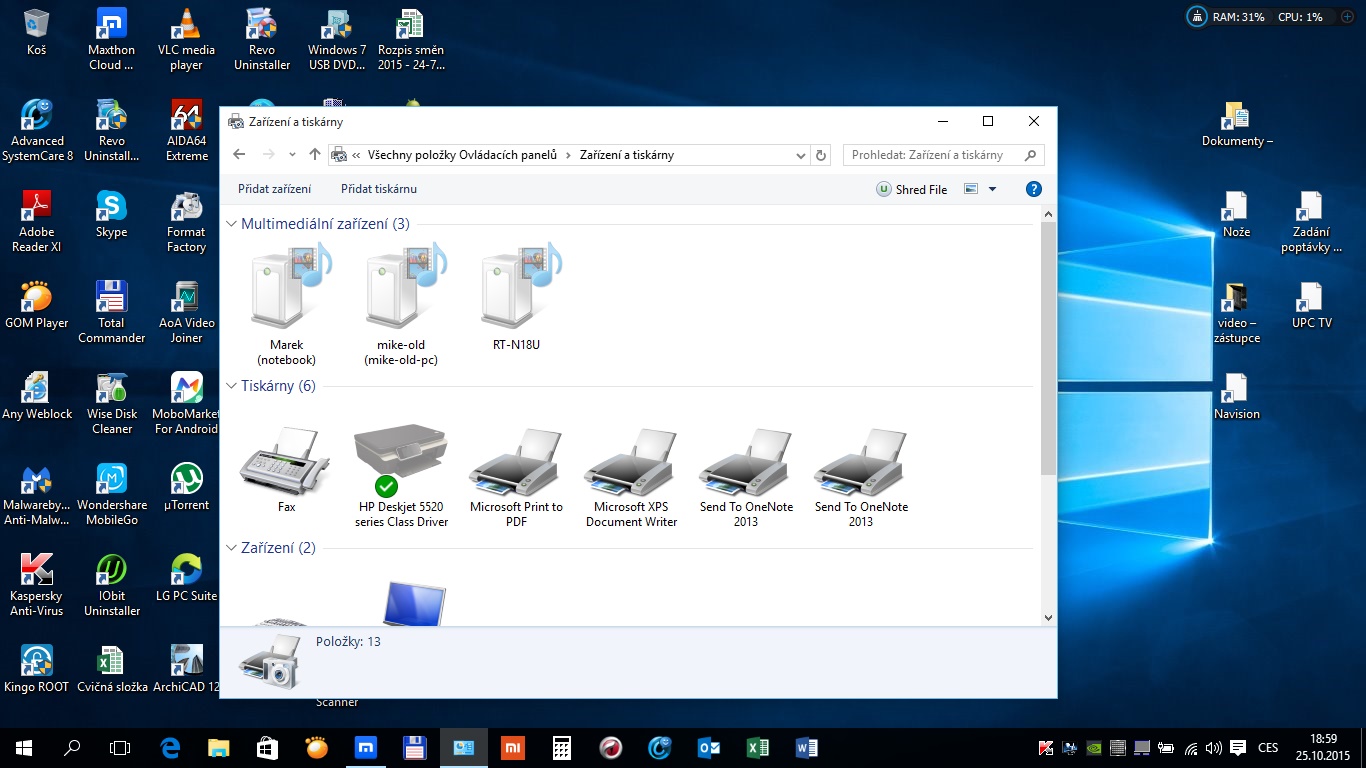
Task: Open the view options dropdown arrow
Action: (x=992, y=189)
